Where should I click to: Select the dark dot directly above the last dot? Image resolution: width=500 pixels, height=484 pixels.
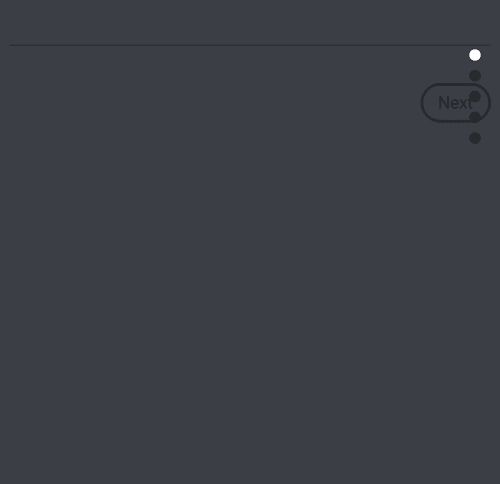tap(475, 117)
